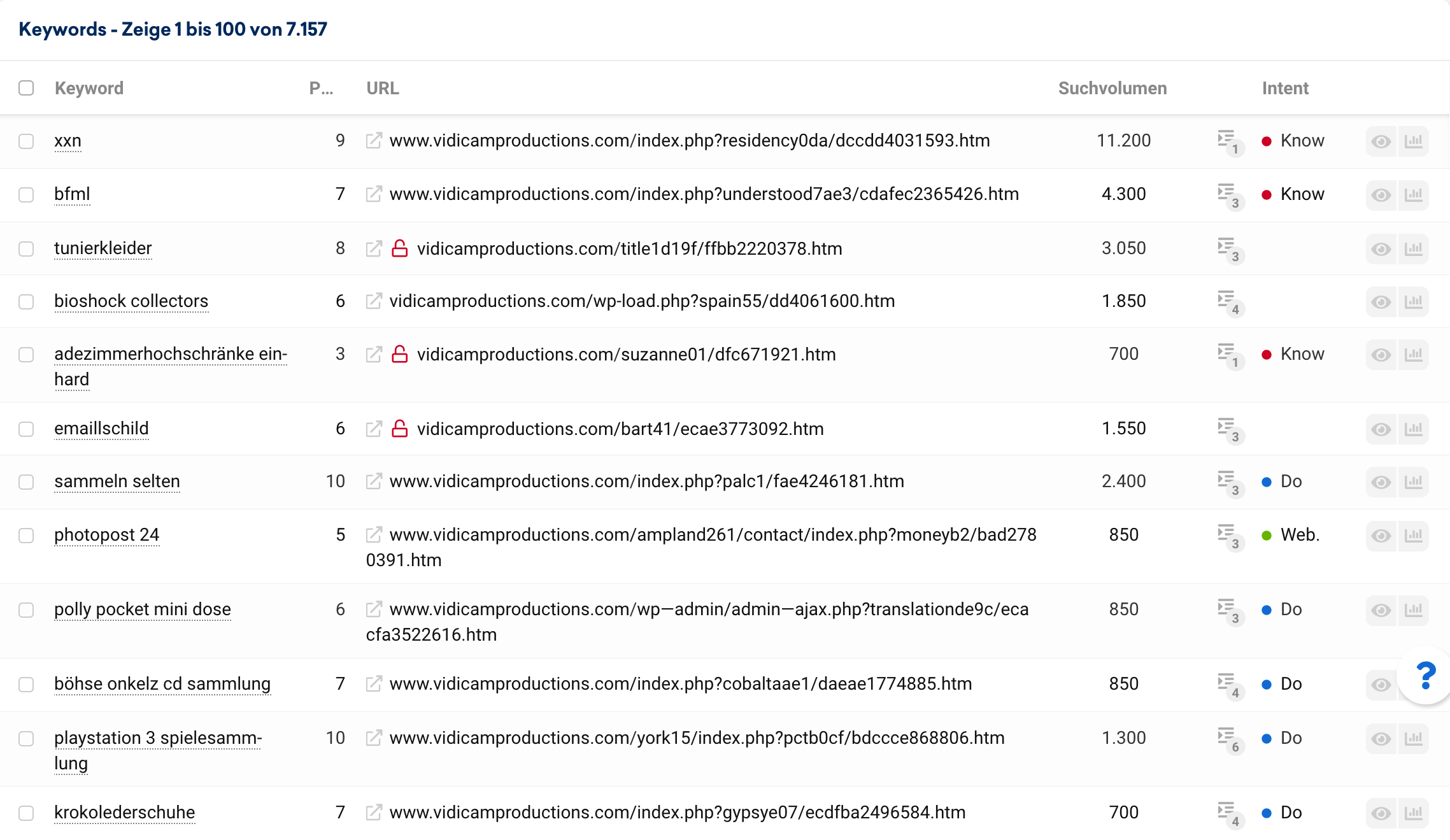Open external link for emaillschild URL
This screenshot has height=840, width=1450.
[x=374, y=429]
